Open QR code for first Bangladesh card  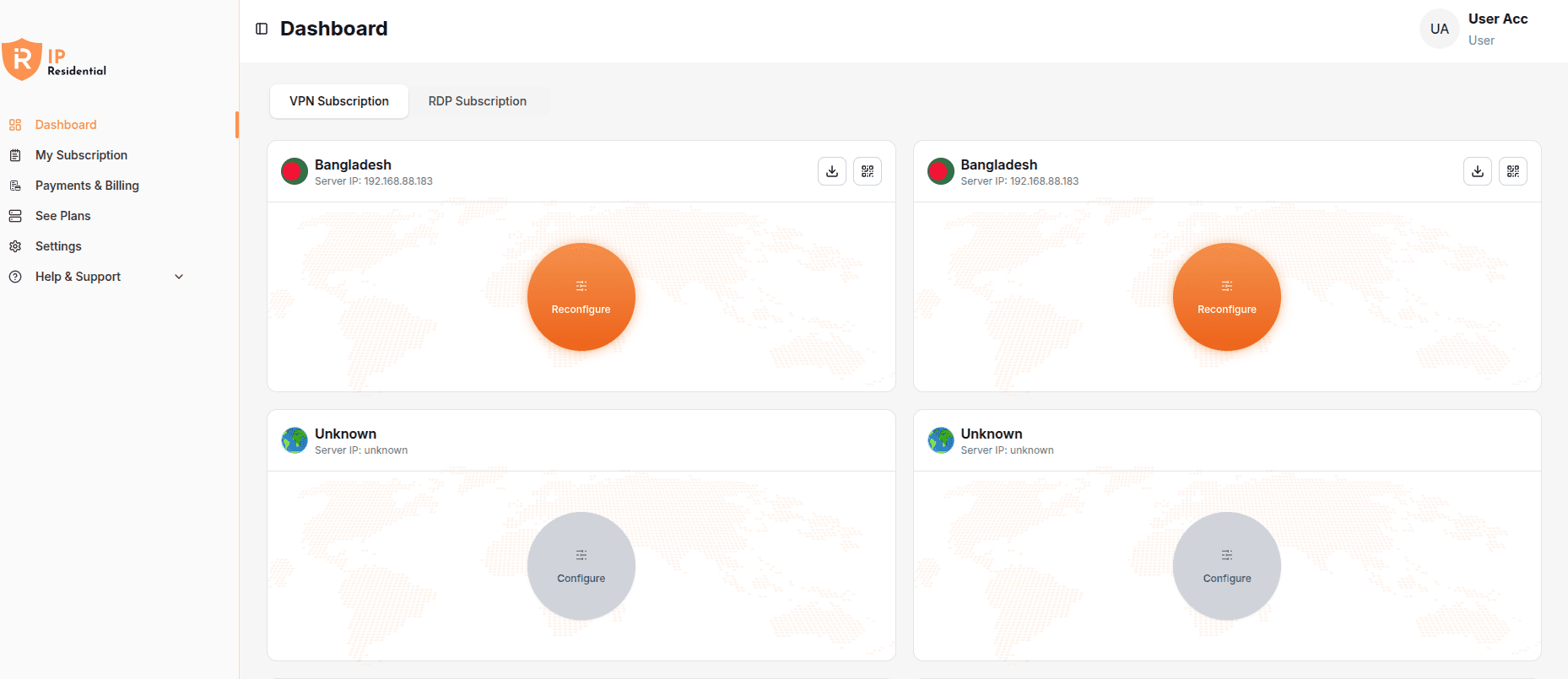pos(867,171)
